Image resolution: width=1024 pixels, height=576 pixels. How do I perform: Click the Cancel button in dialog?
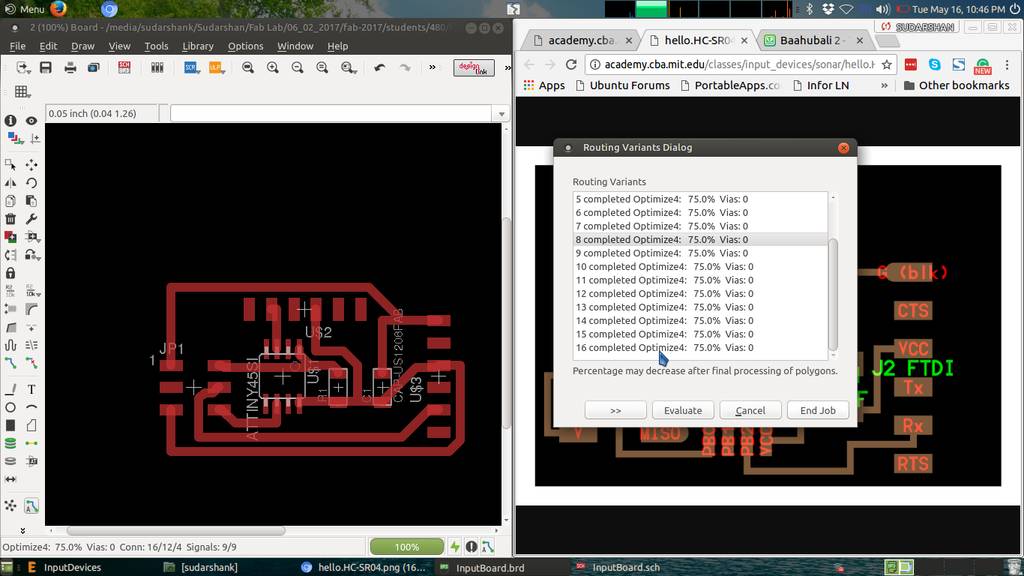(750, 410)
